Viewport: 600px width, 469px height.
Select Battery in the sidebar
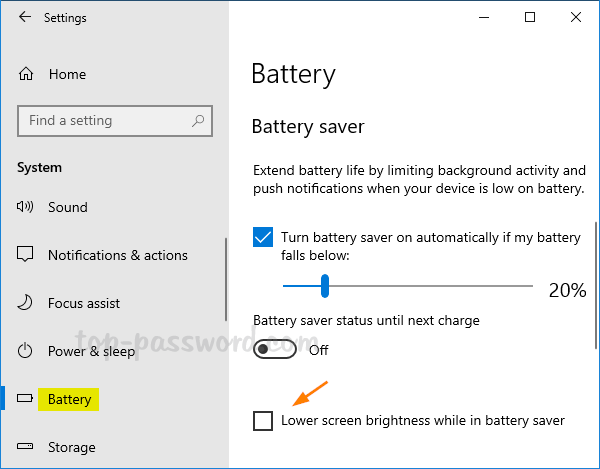click(69, 399)
